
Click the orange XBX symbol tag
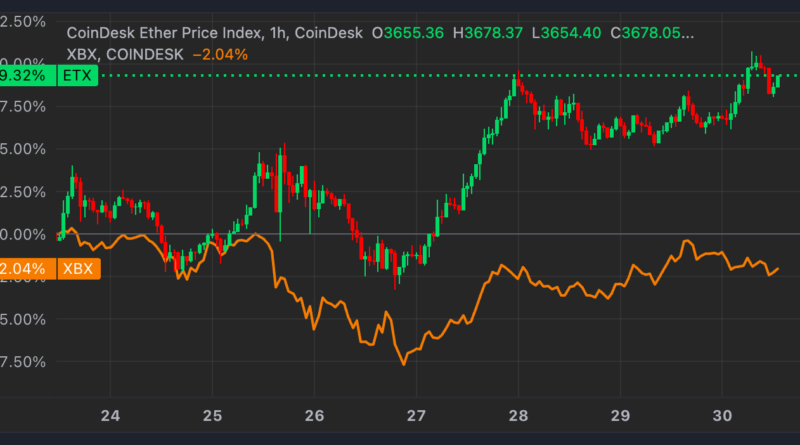click(x=76, y=269)
